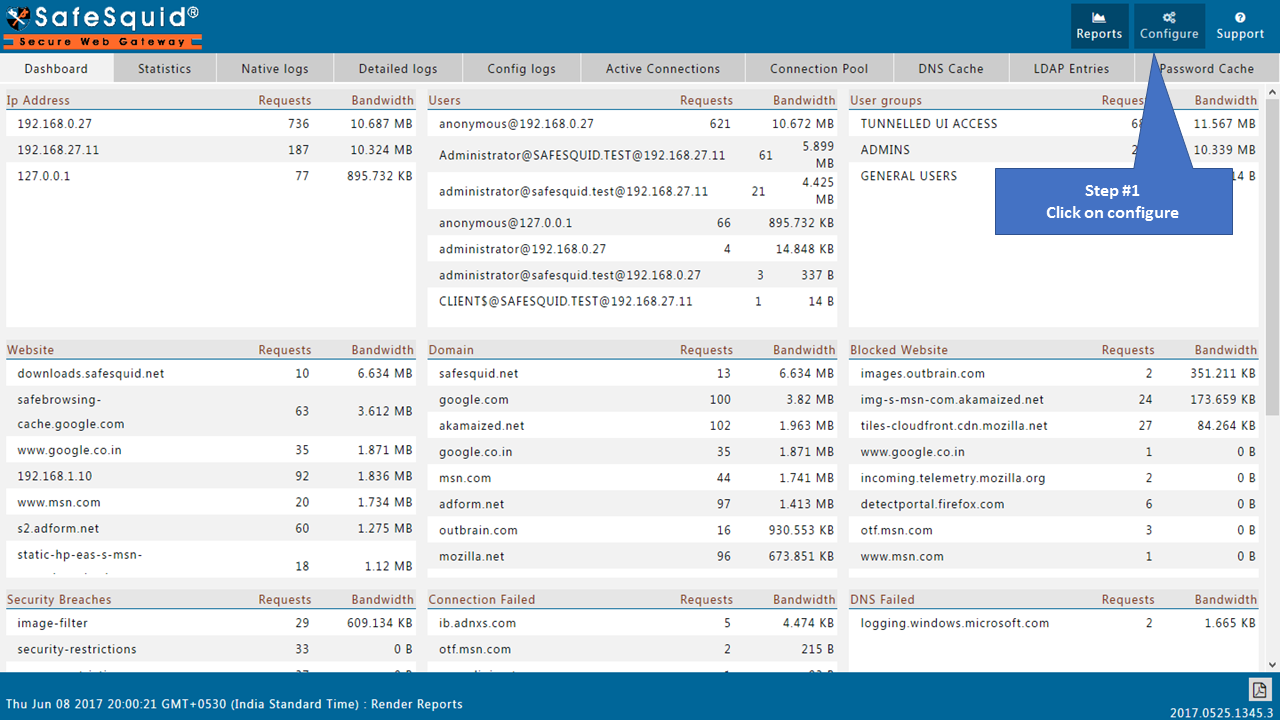Select the Dashboard tab
This screenshot has width=1280, height=720.
tap(57, 68)
